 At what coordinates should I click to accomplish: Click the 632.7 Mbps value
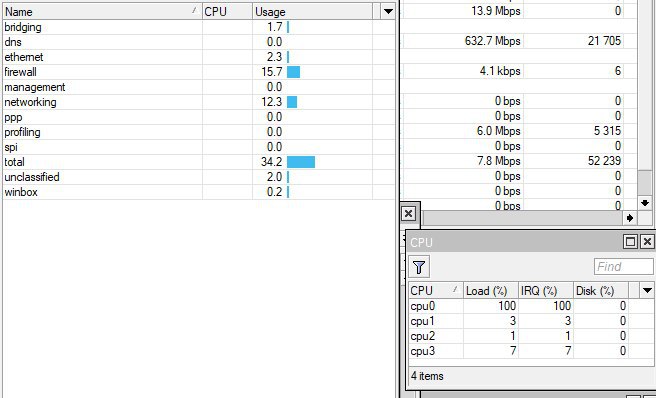tap(492, 41)
